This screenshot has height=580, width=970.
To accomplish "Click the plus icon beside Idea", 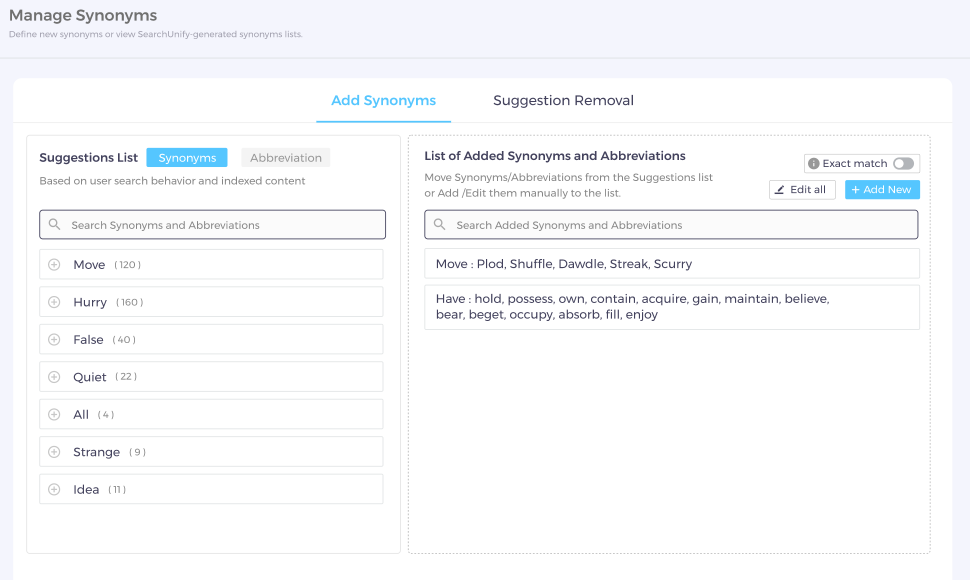I will [54, 490].
